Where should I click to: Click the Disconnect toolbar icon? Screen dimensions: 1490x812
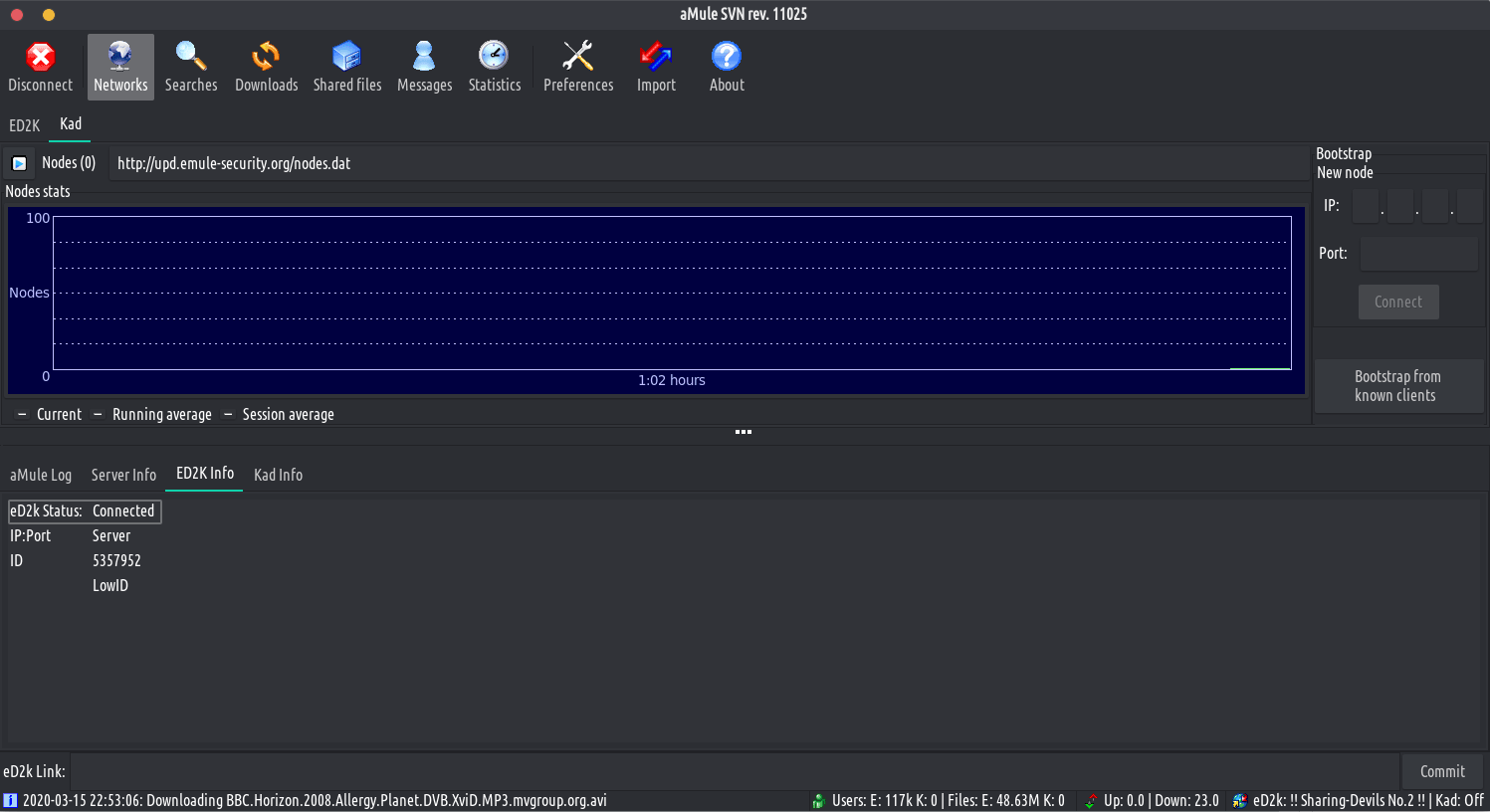[x=41, y=67]
